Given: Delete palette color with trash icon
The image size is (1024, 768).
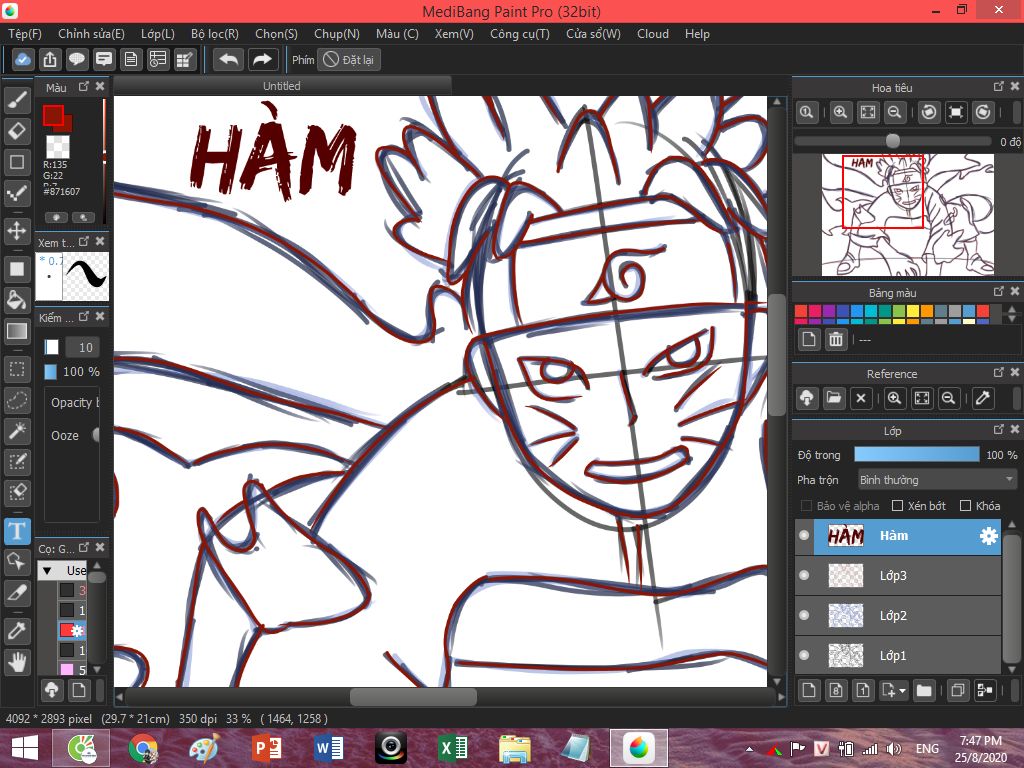Looking at the screenshot, I should pos(836,340).
